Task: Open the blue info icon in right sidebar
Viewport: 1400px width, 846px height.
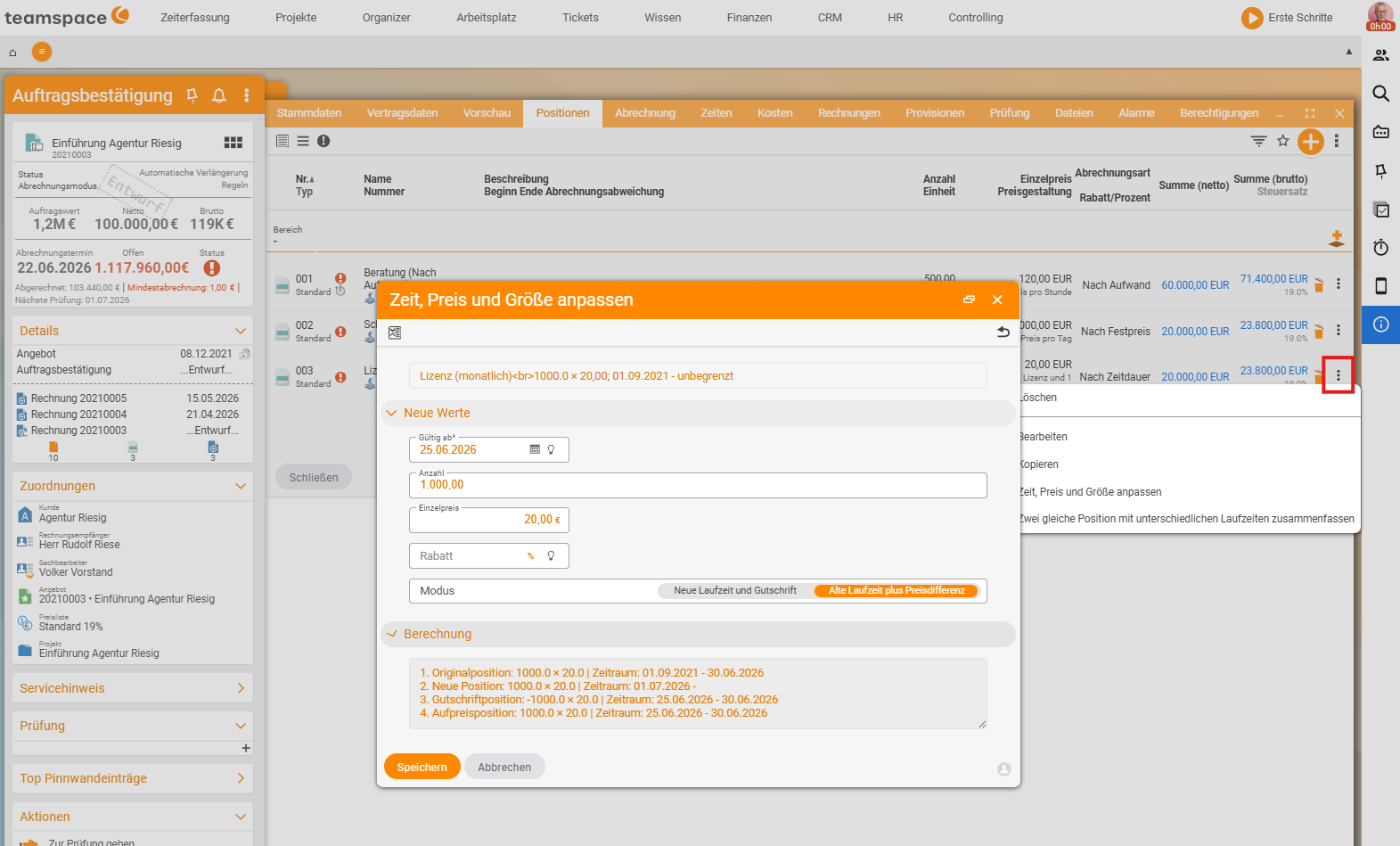Action: [x=1381, y=324]
